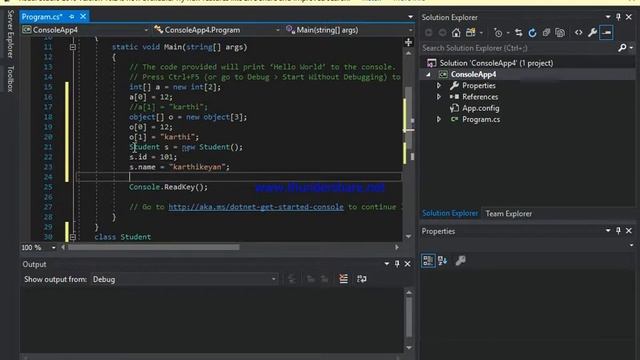Click the Search Solution Explorer input field
640x360 pixels.
[x=518, y=48]
